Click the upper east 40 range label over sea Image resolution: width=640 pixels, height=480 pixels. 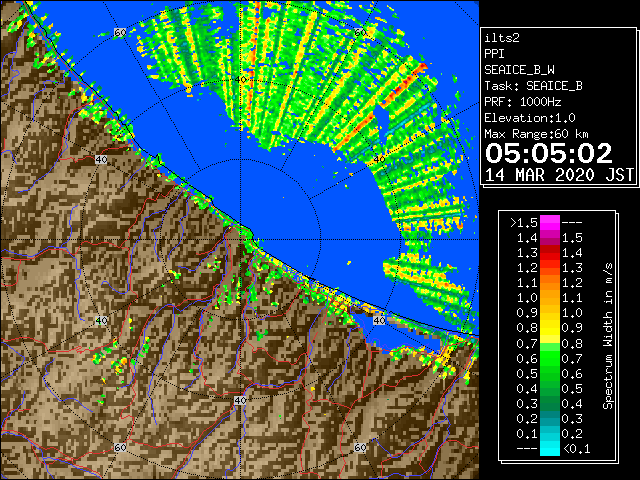tap(379, 159)
